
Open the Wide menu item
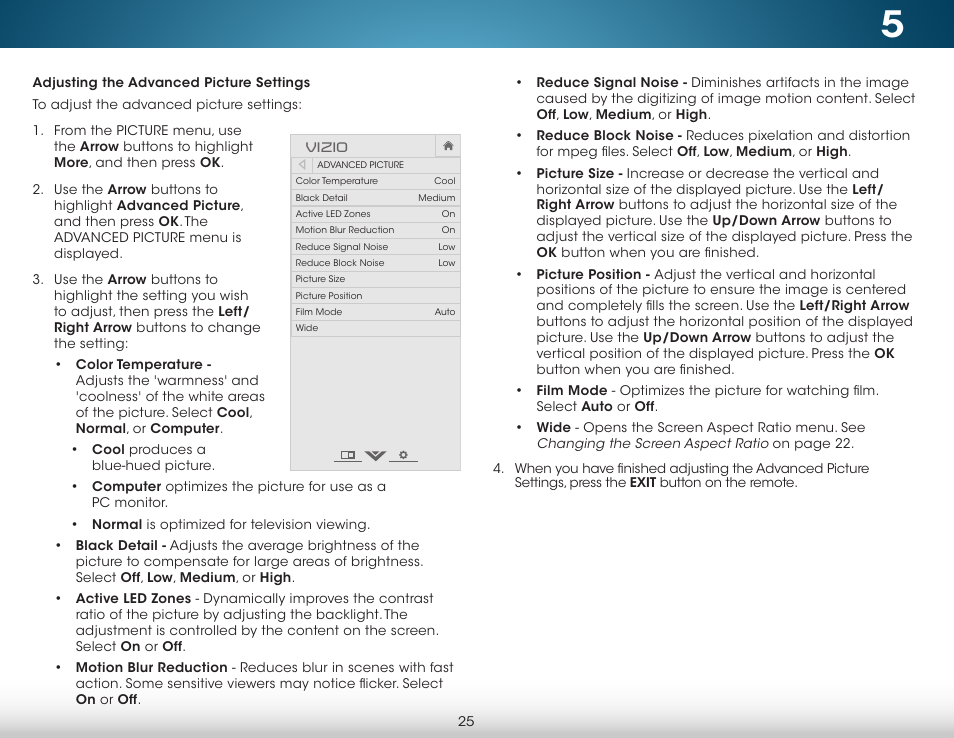tap(375, 328)
